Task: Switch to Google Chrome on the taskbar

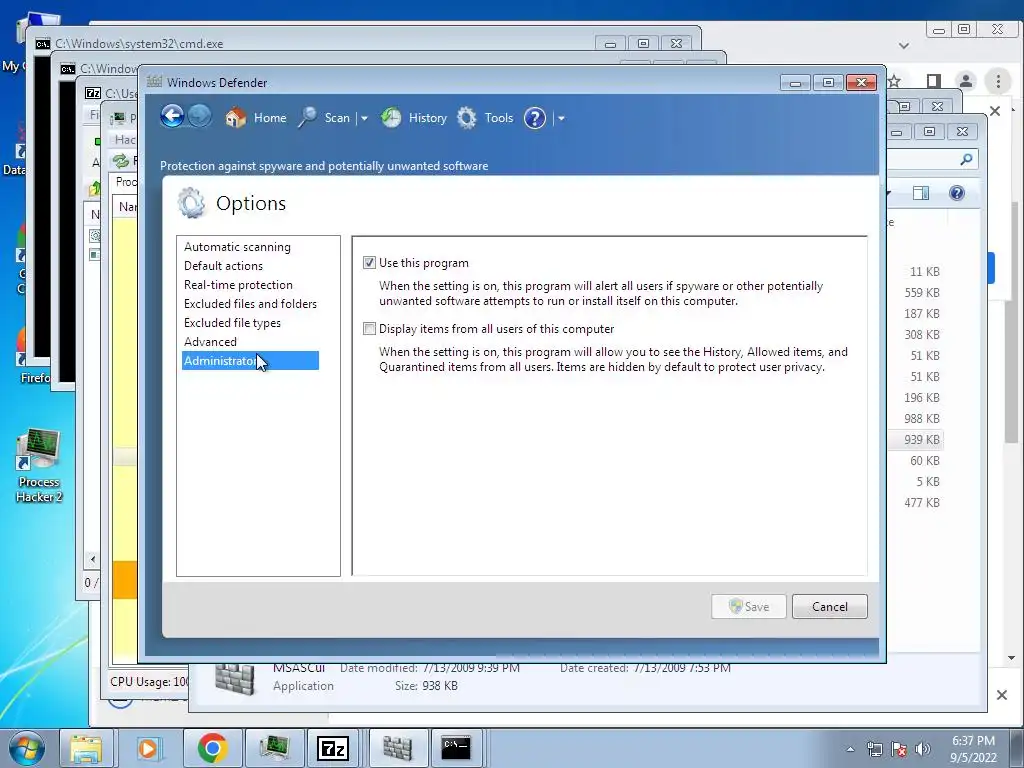Action: 212,748
